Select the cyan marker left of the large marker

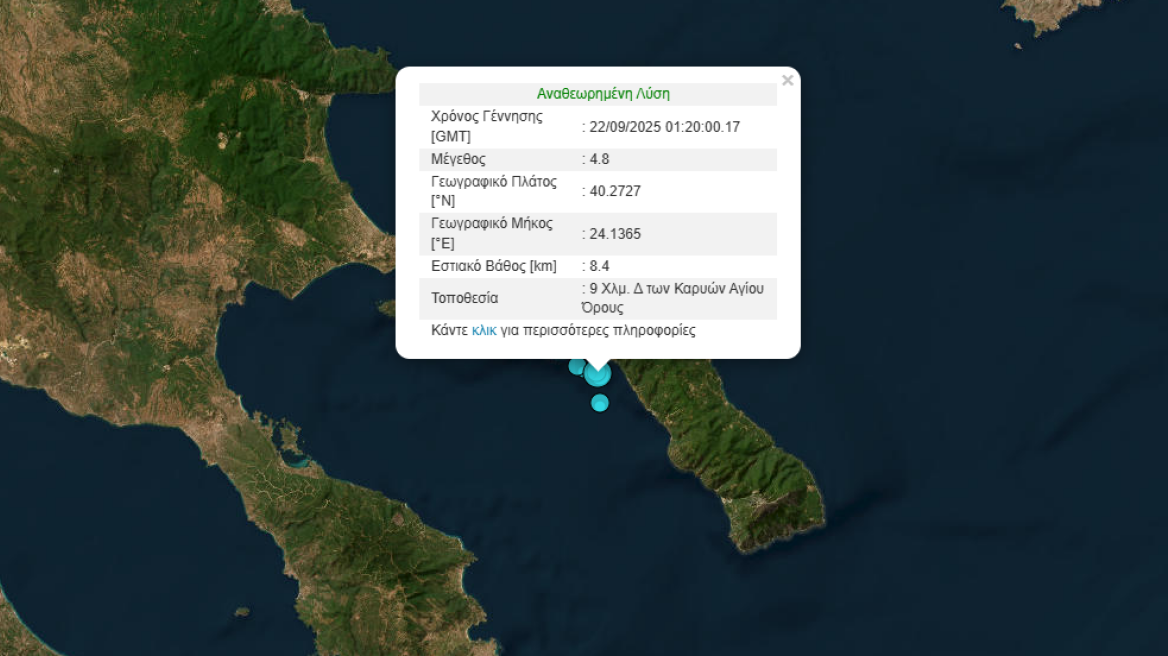click(x=577, y=366)
